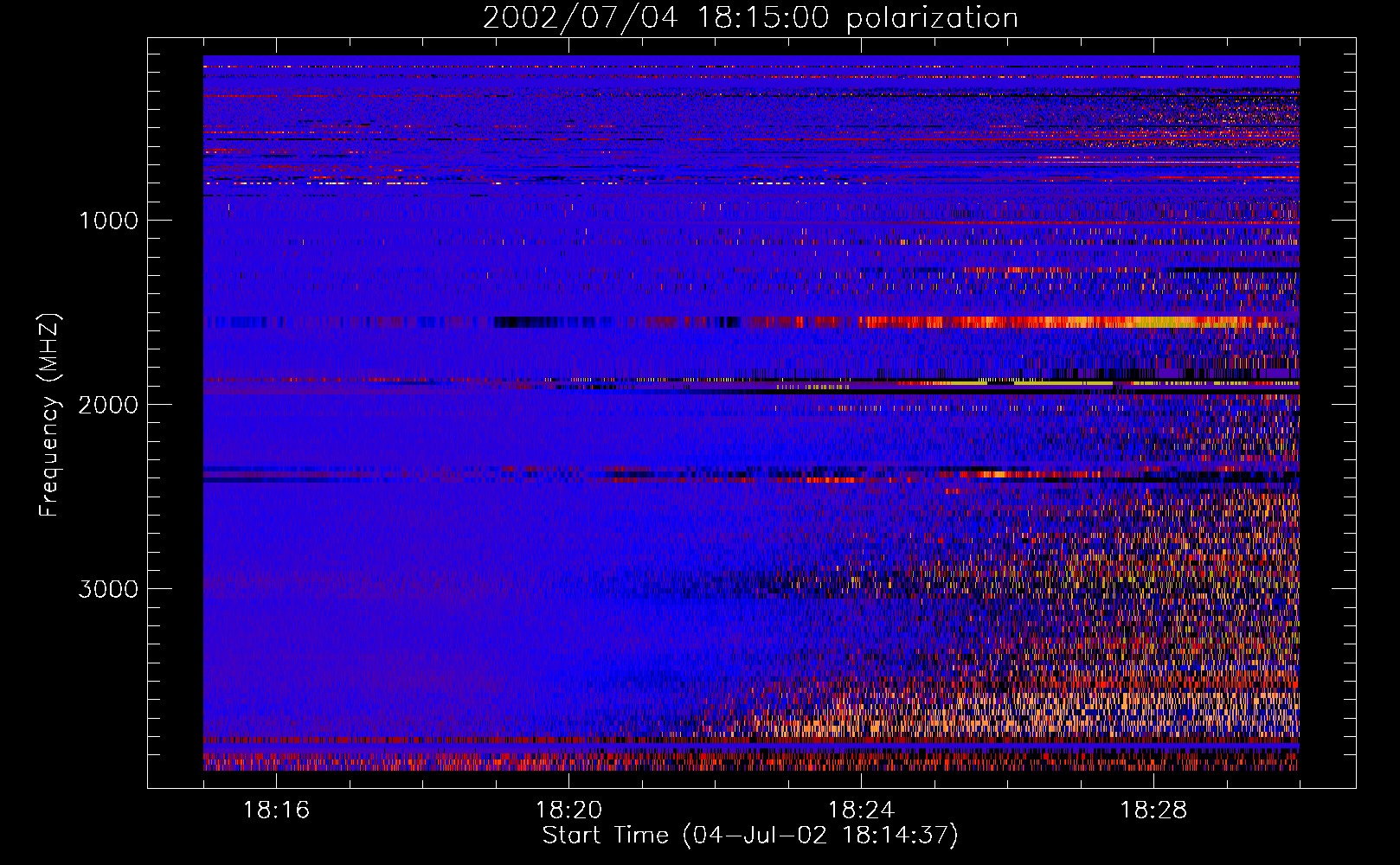
Task: Click the 3000 frequency tick label
Action: click(x=108, y=589)
